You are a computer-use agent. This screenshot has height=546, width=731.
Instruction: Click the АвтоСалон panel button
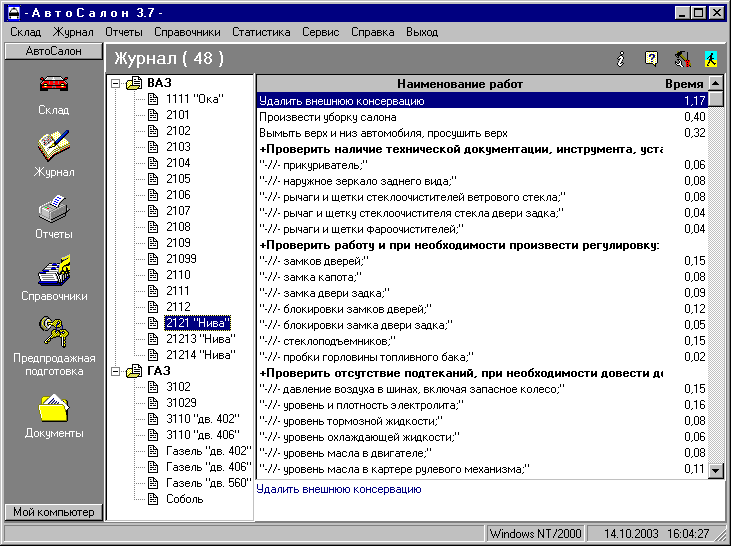53,50
